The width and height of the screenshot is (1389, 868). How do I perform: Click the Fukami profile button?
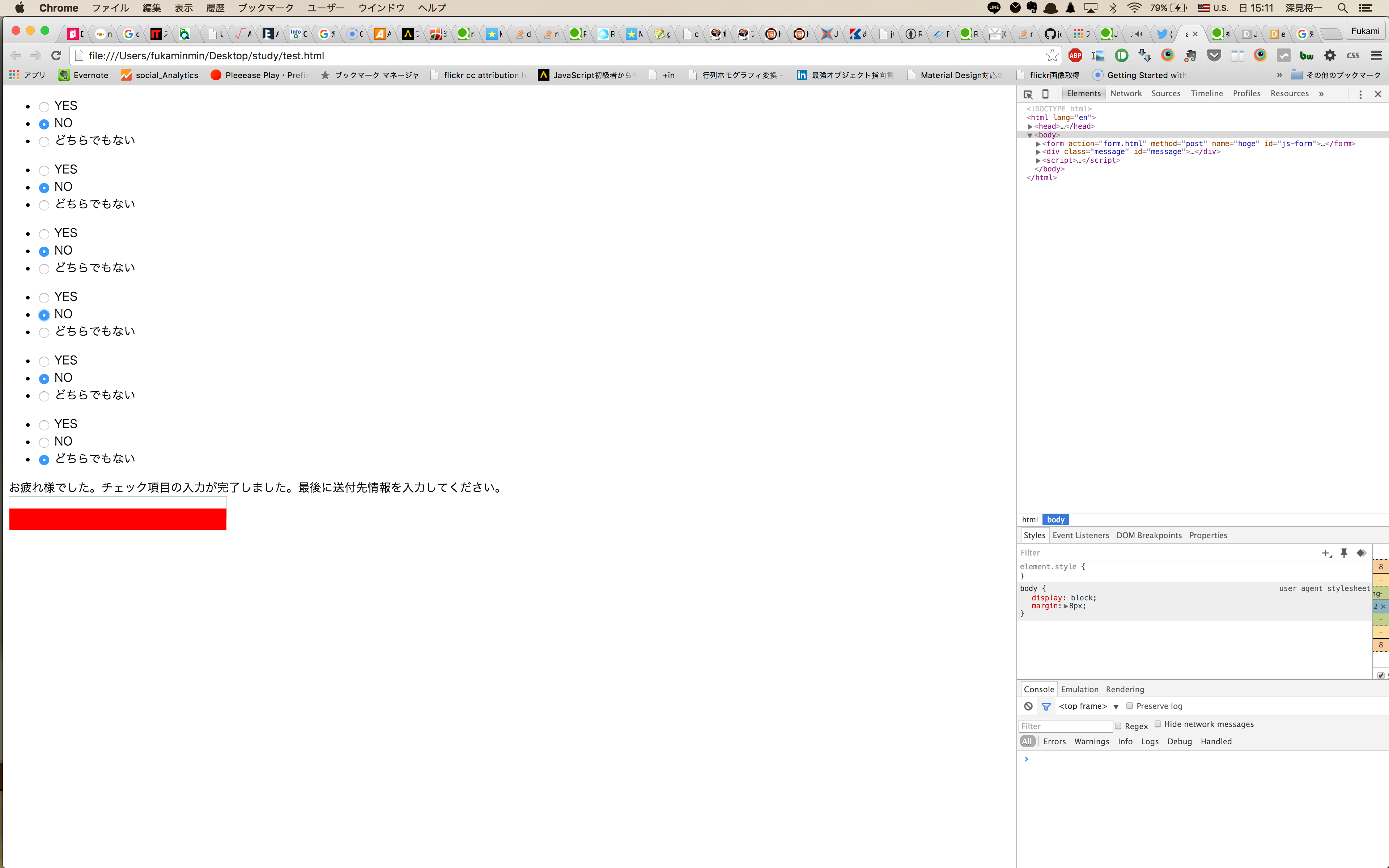1365,31
